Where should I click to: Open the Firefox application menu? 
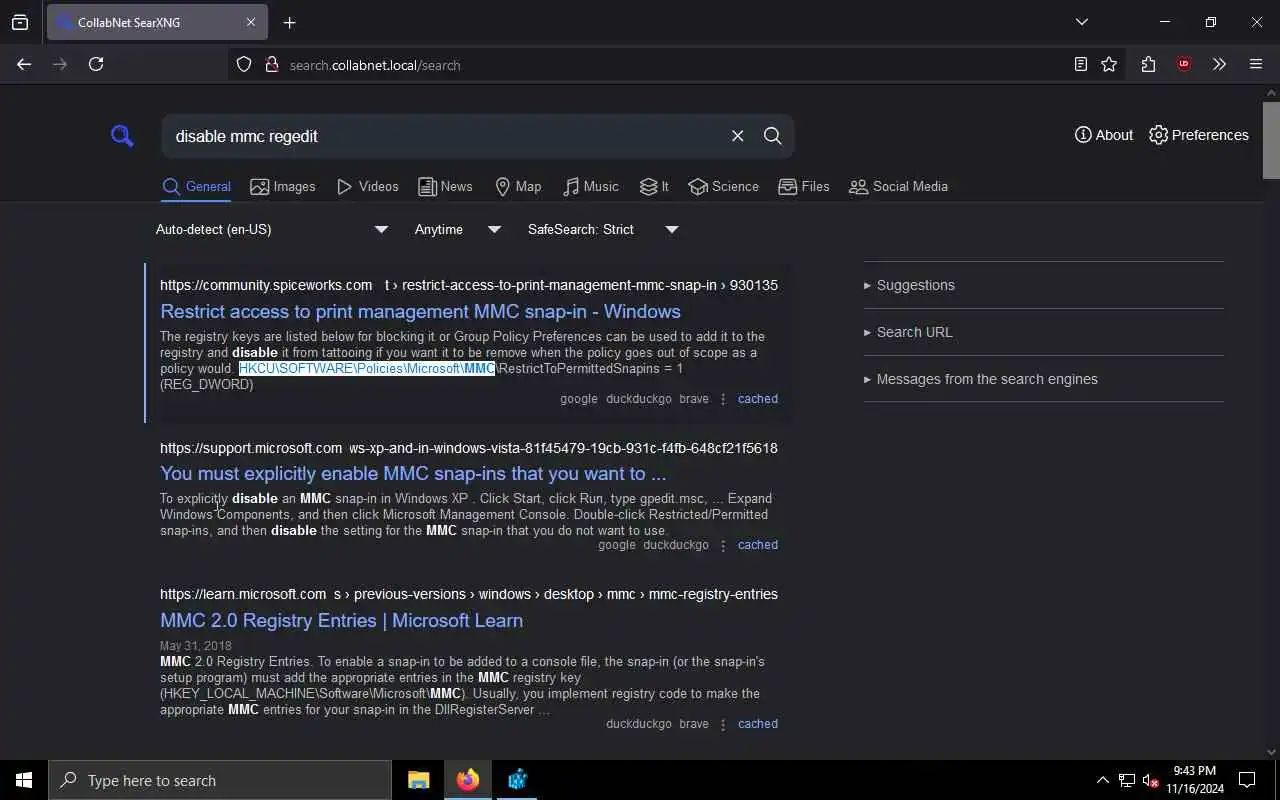point(1256,64)
